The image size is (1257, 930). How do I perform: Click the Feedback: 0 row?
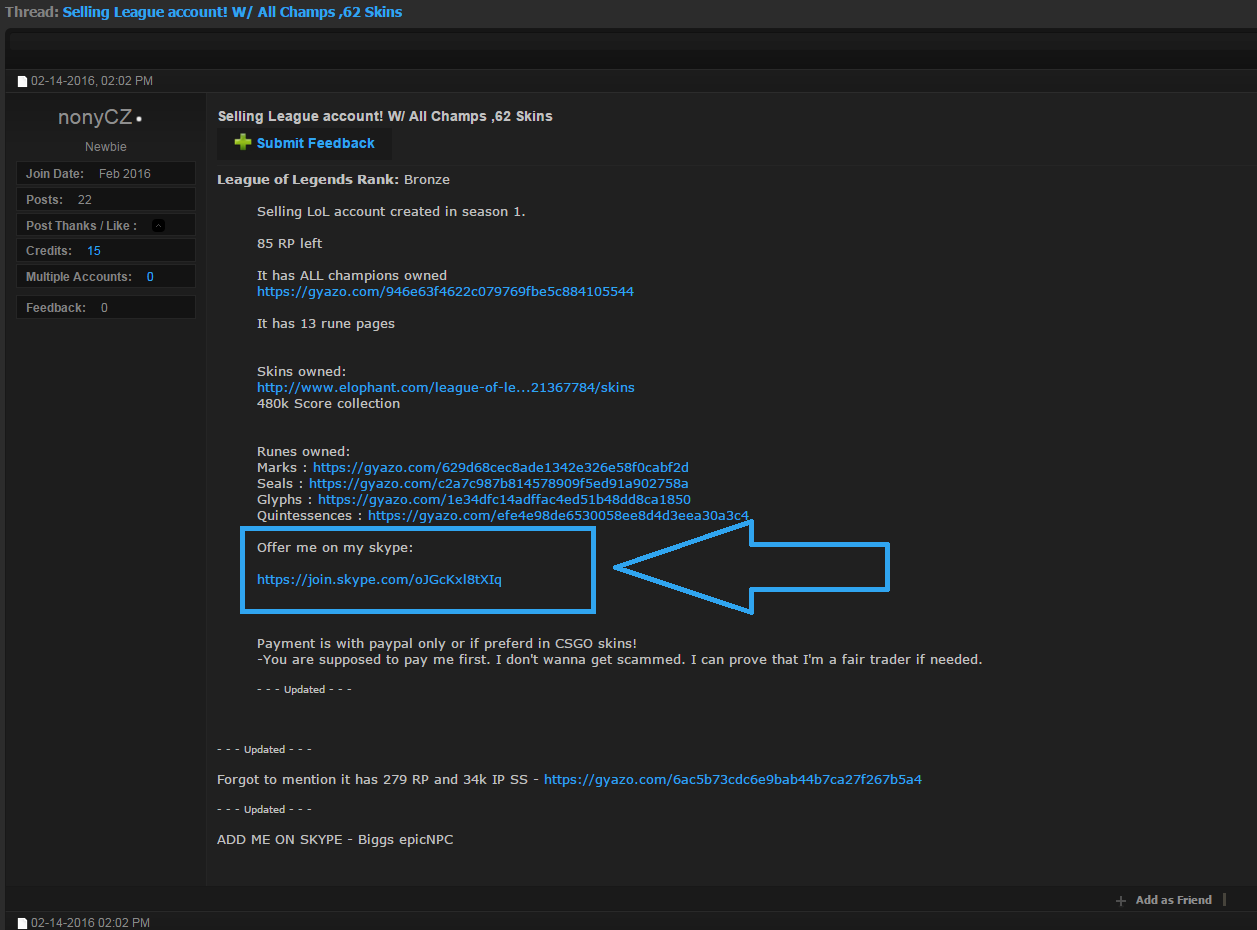click(x=106, y=308)
